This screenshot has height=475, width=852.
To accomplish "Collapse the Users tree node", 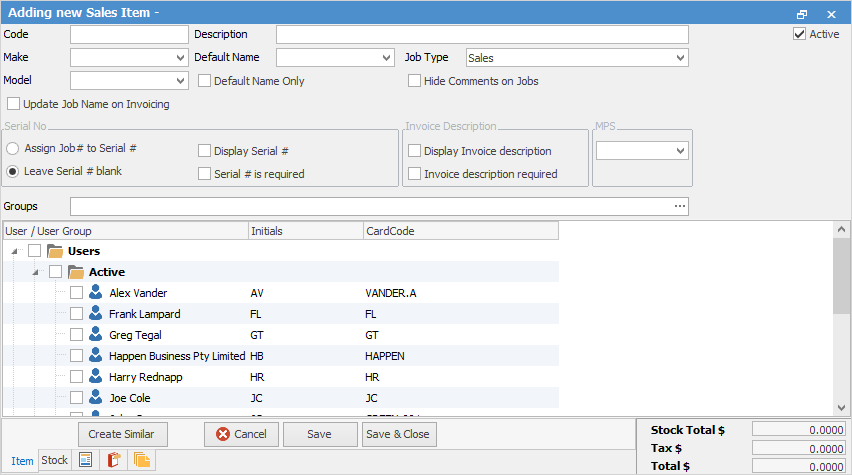I will [15, 251].
